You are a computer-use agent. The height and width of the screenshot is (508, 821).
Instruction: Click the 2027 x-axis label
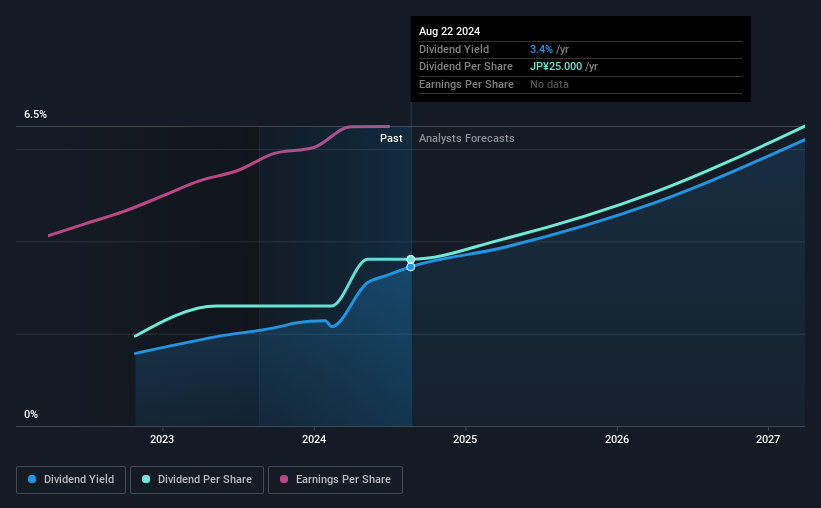click(x=768, y=439)
